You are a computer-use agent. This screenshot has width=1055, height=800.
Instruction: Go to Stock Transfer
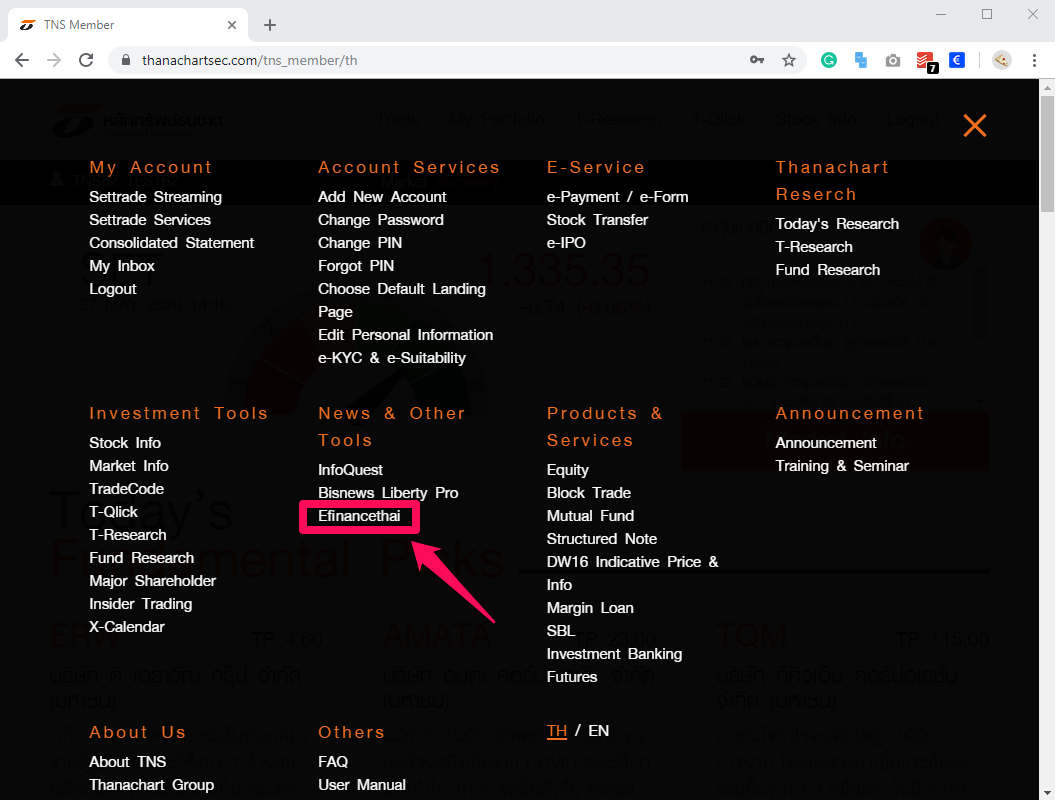pos(597,220)
